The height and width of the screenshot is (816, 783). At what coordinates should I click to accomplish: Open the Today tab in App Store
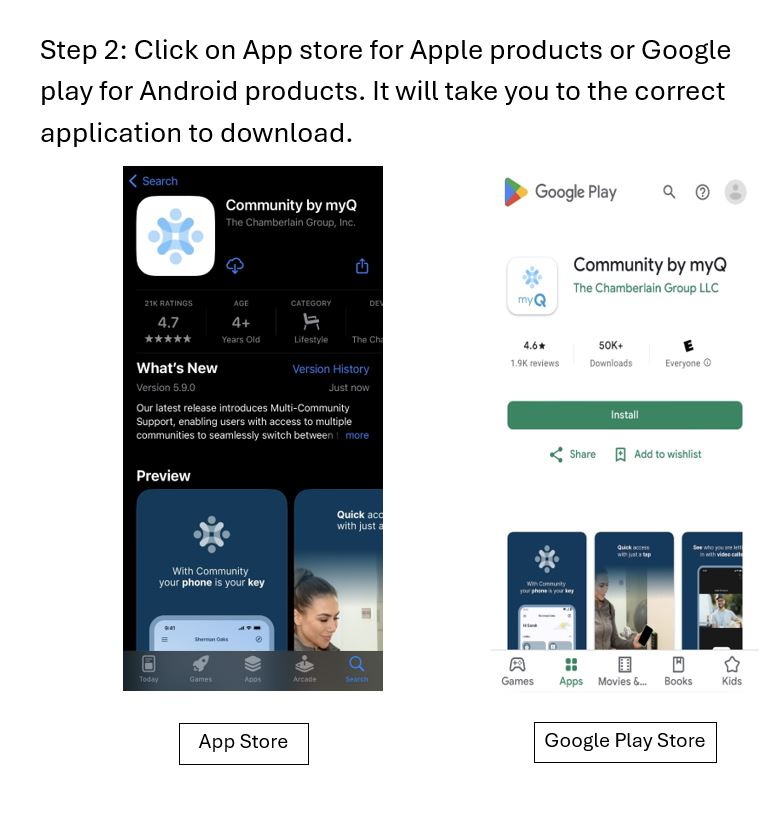tap(148, 669)
